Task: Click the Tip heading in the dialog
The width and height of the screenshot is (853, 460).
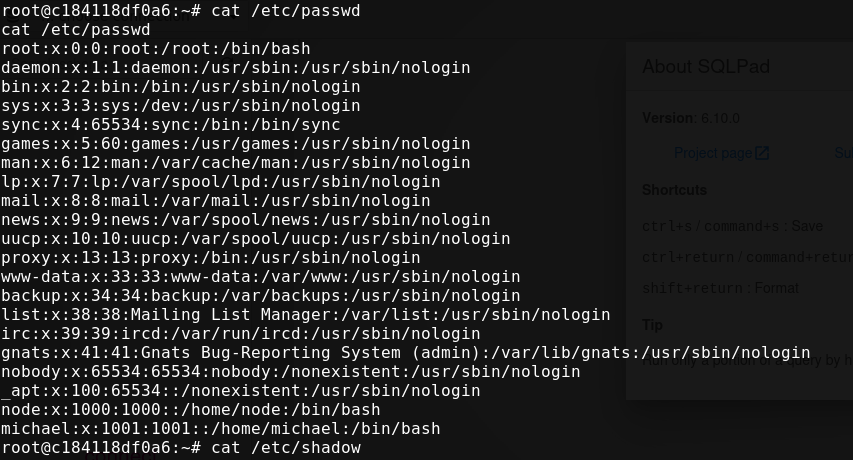Action: pyautogui.click(x=652, y=325)
